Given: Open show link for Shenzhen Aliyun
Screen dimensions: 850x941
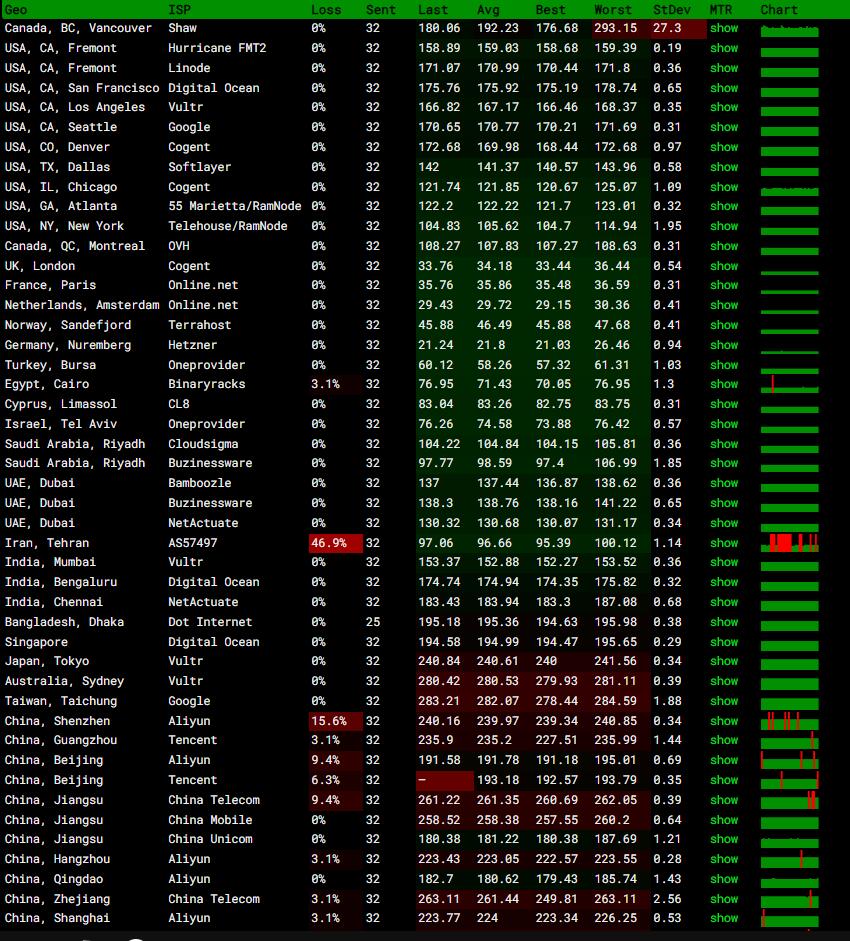Looking at the screenshot, I should point(724,721).
